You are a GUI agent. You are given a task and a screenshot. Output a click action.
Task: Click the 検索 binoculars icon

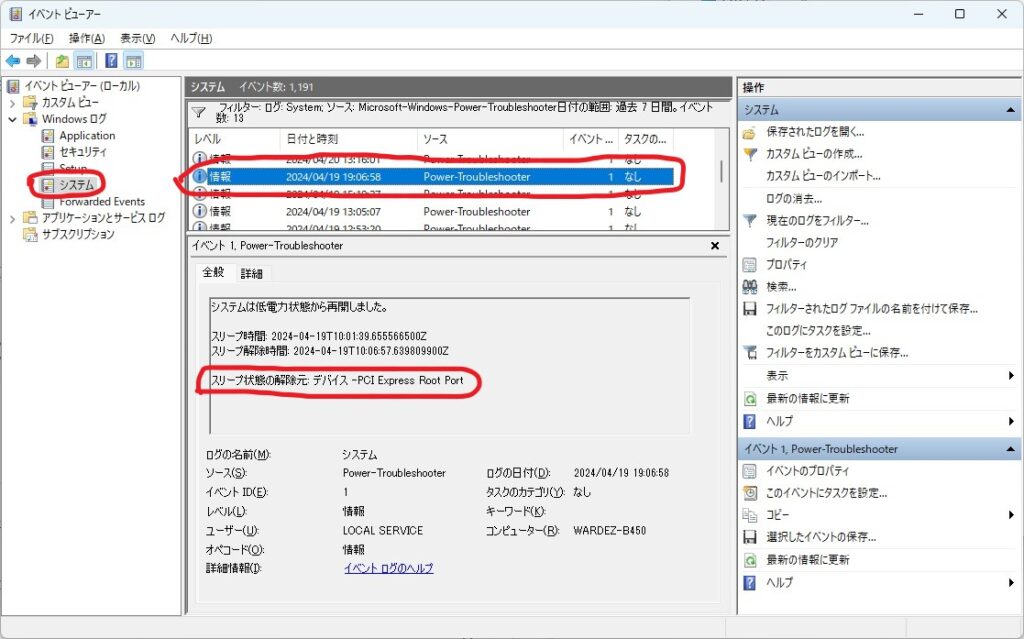750,286
